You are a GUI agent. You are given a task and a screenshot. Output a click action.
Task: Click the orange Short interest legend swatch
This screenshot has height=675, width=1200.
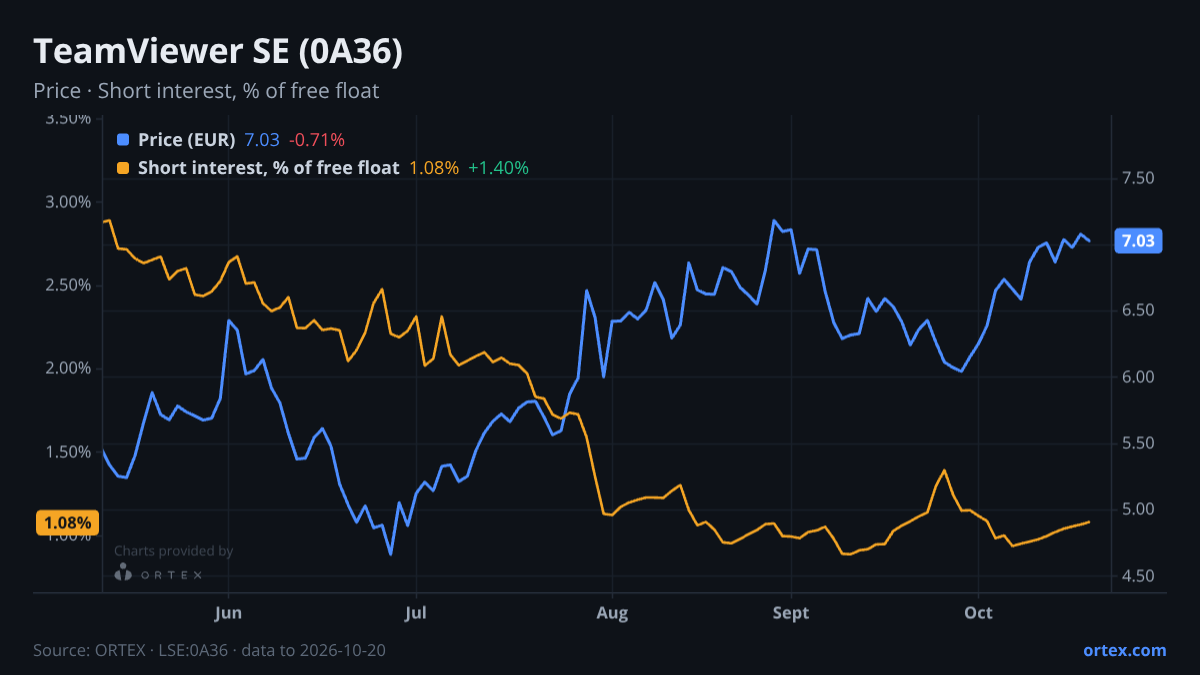[123, 168]
